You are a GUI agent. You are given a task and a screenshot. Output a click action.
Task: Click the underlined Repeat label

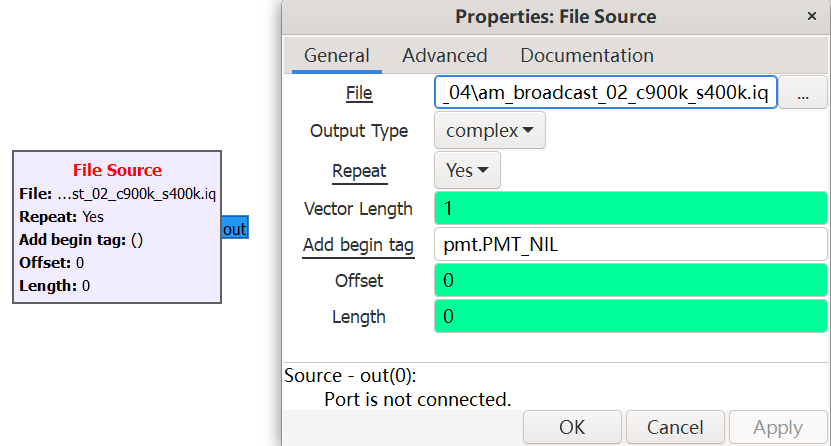point(359,171)
